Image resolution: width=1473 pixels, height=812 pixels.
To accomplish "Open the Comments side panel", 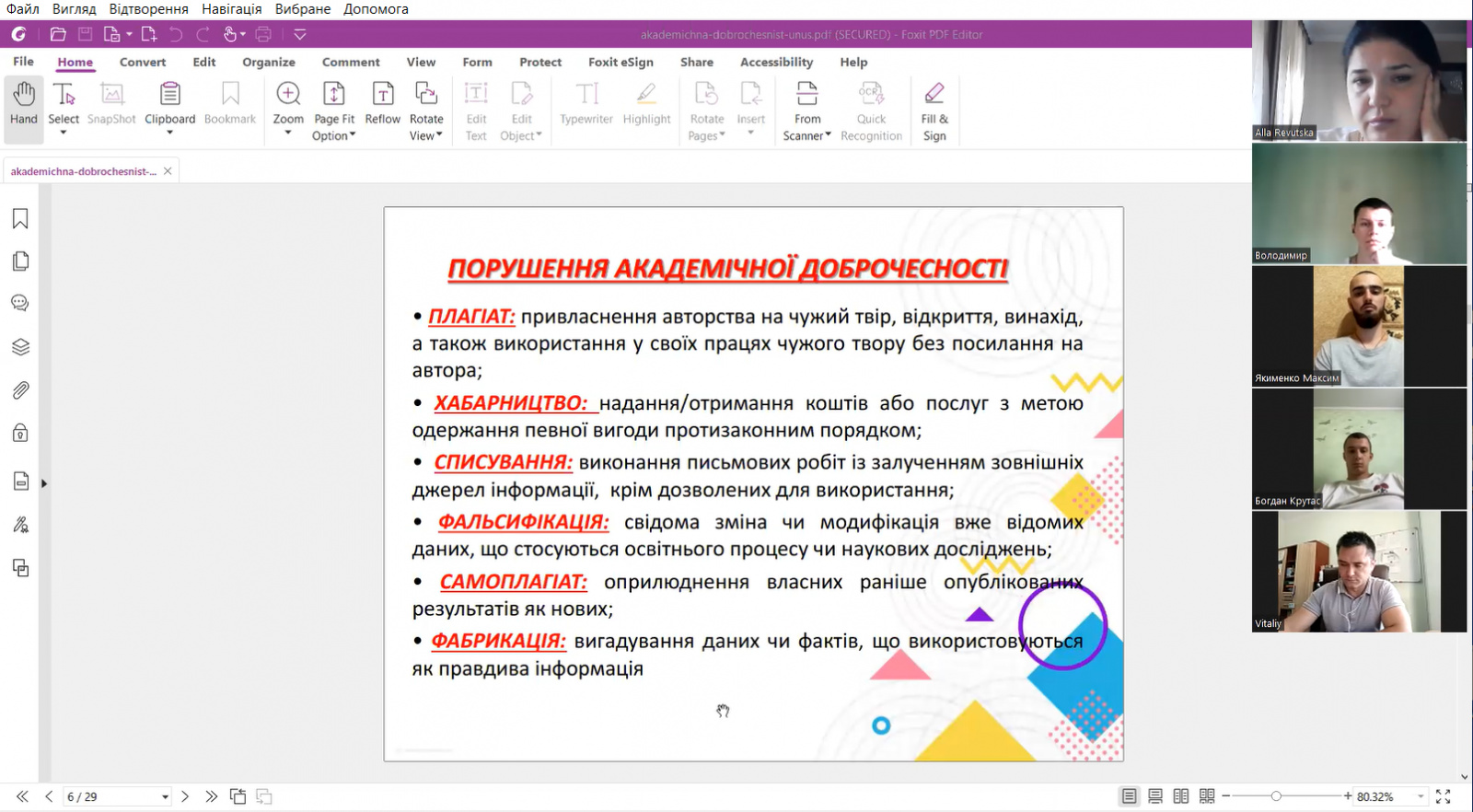I will [20, 303].
